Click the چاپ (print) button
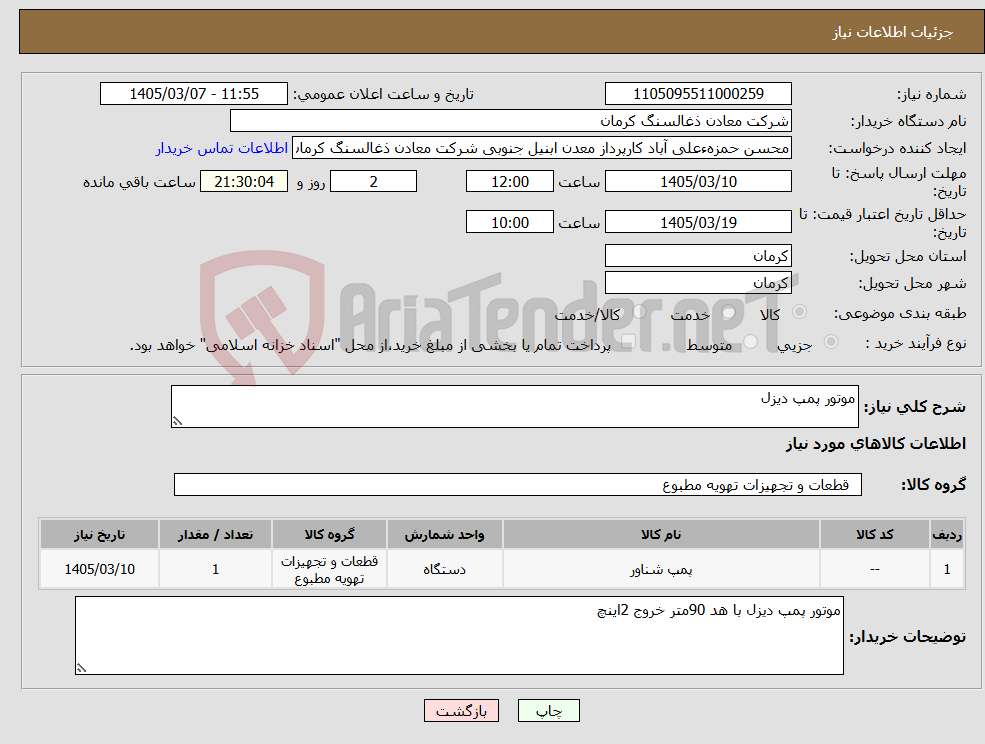 548,711
